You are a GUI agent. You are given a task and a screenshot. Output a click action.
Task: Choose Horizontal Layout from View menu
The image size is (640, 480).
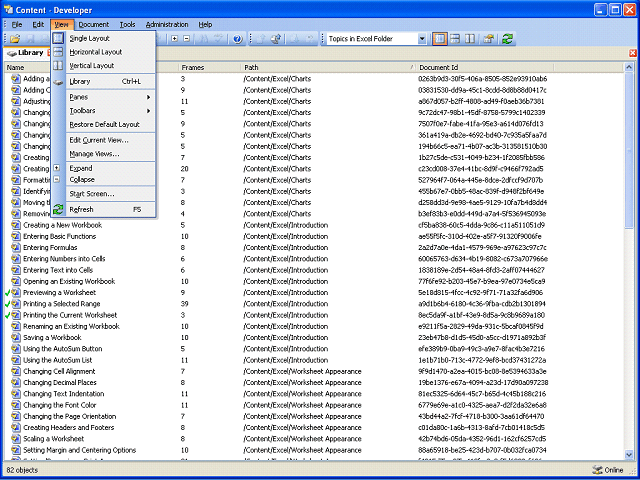[103, 52]
